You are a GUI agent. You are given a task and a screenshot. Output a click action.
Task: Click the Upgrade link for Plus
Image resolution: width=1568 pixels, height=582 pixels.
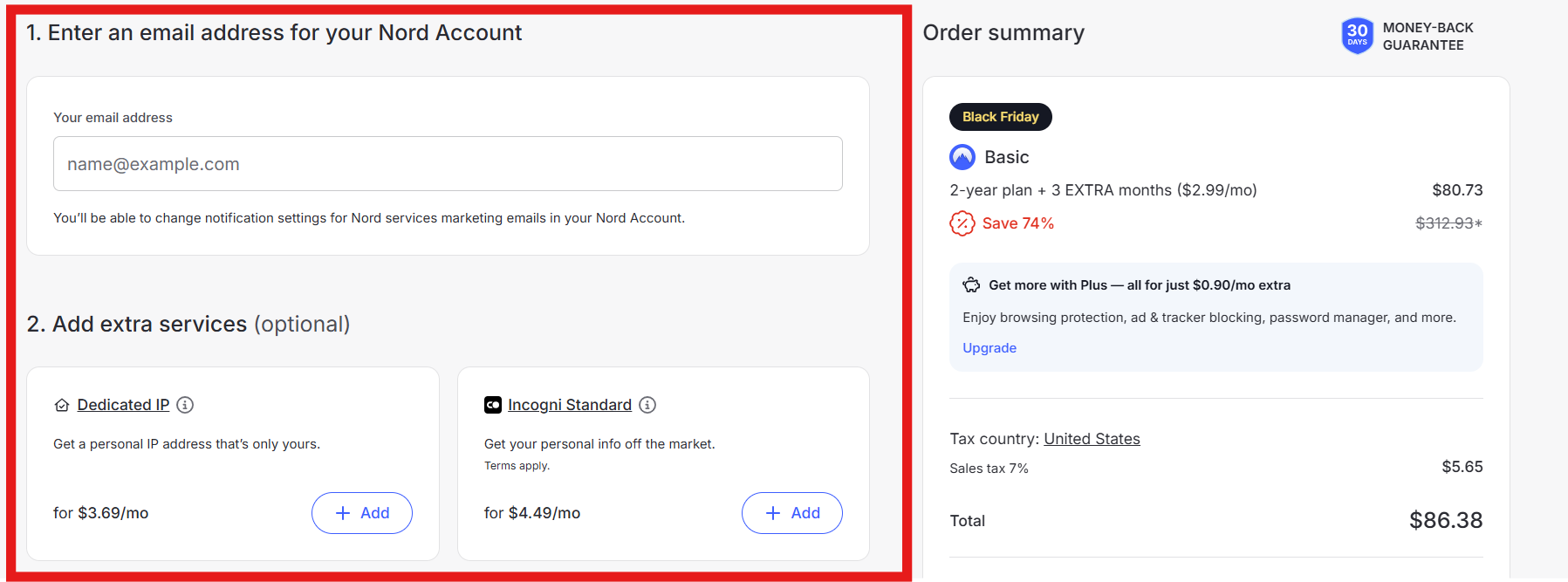tap(989, 348)
